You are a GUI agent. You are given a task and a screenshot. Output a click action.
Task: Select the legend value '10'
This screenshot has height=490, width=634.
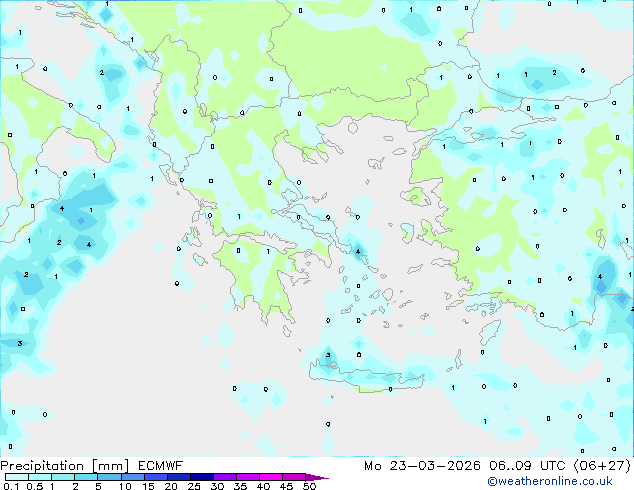pos(125,486)
